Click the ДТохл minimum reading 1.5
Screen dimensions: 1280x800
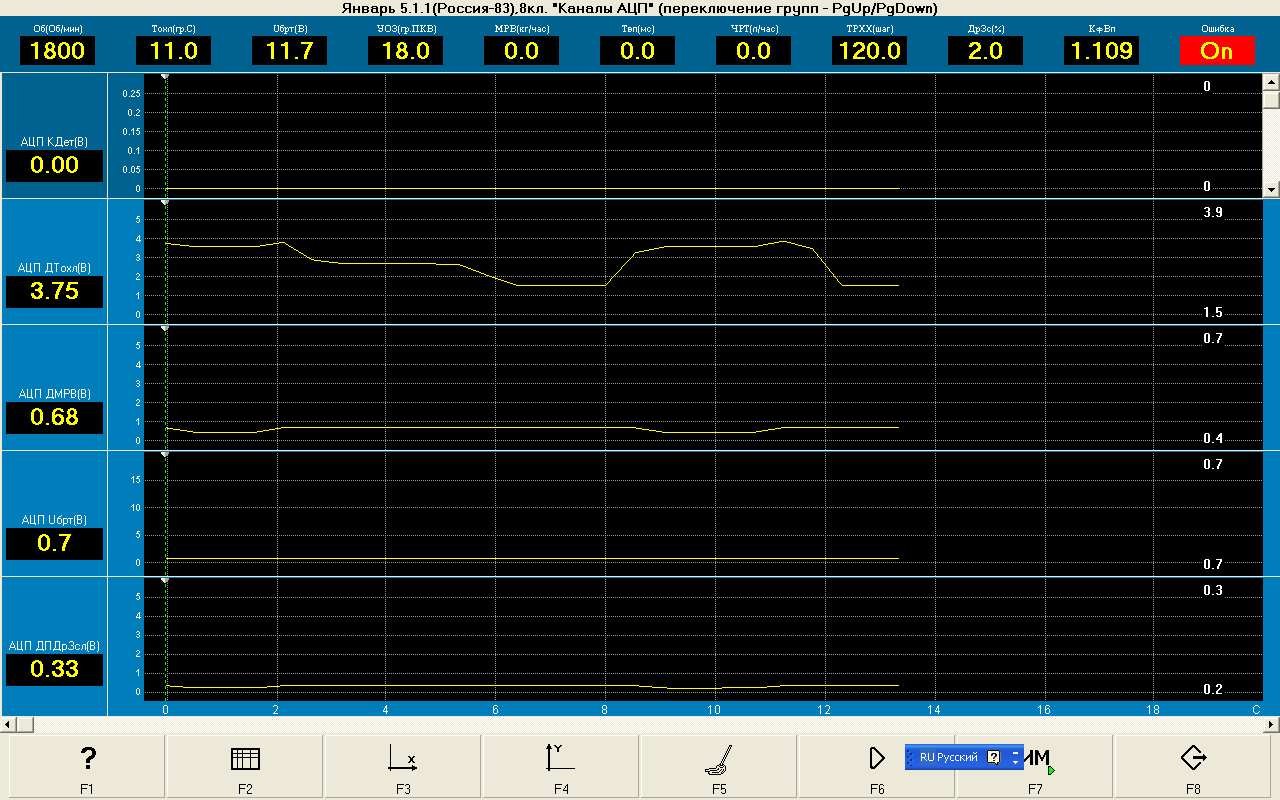click(1212, 313)
